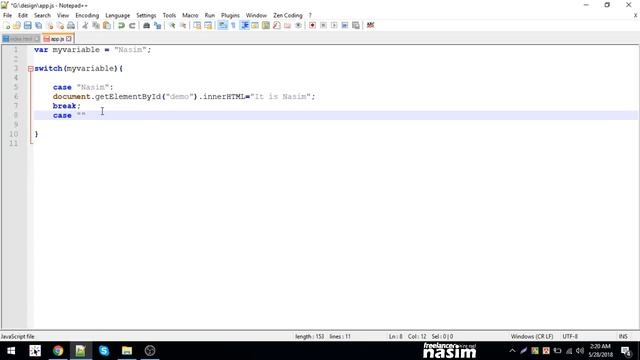
Task: Open the Plugins menu
Action: tap(230, 15)
